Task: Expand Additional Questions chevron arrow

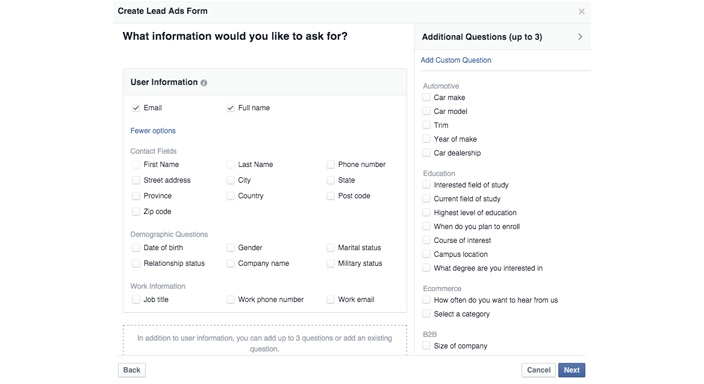Action: click(580, 37)
